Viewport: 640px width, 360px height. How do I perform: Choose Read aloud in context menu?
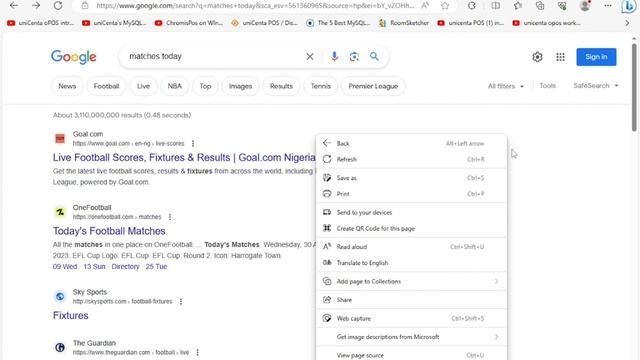[411, 247]
